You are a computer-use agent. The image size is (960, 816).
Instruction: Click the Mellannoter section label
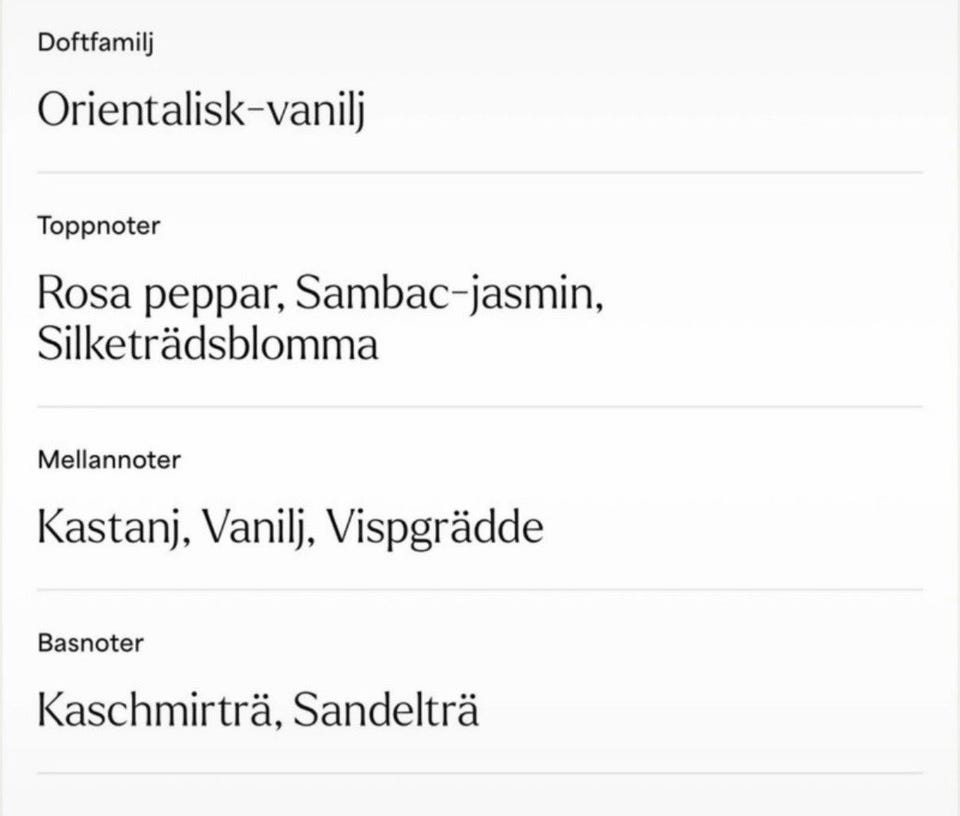109,460
